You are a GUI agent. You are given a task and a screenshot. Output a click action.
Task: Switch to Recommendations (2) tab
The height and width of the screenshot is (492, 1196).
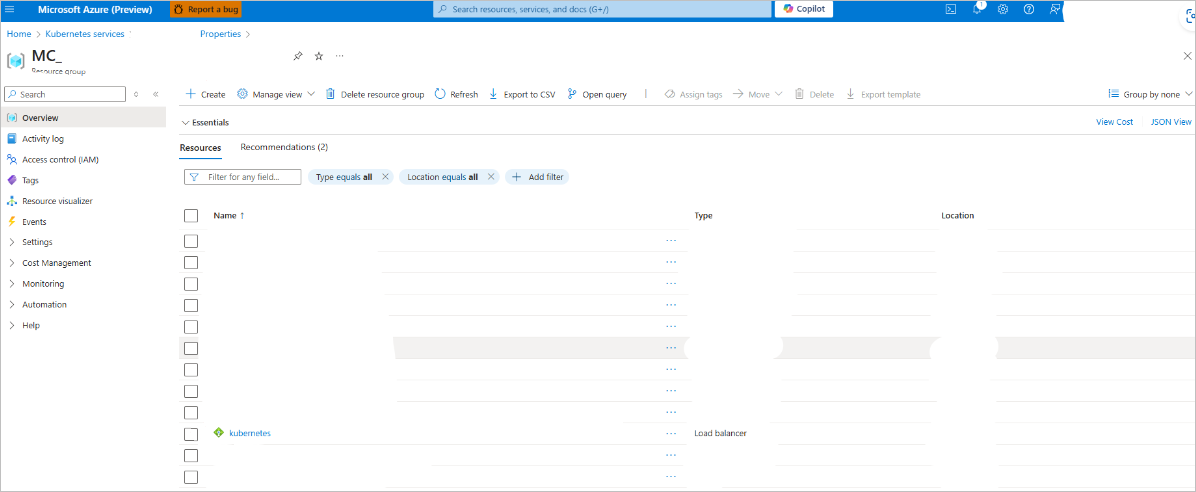pyautogui.click(x=284, y=146)
